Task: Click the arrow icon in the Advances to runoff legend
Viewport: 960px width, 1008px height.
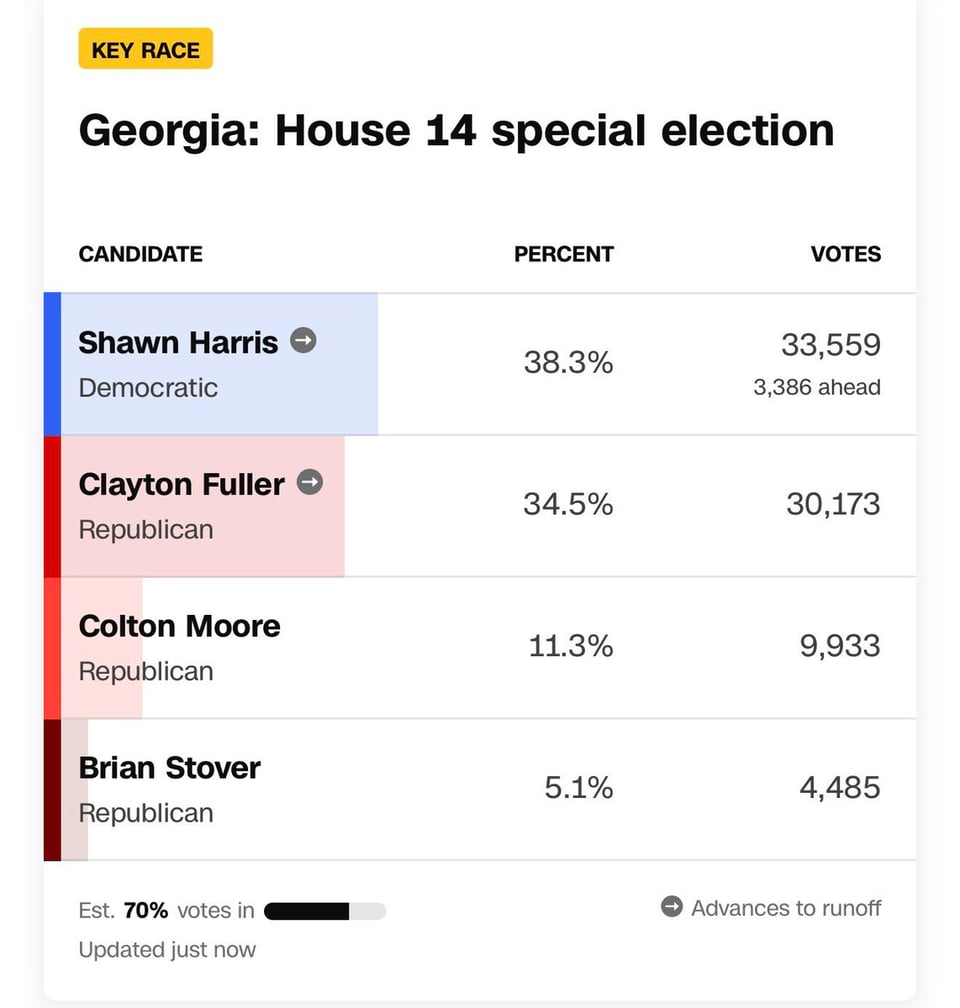Action: tap(670, 906)
